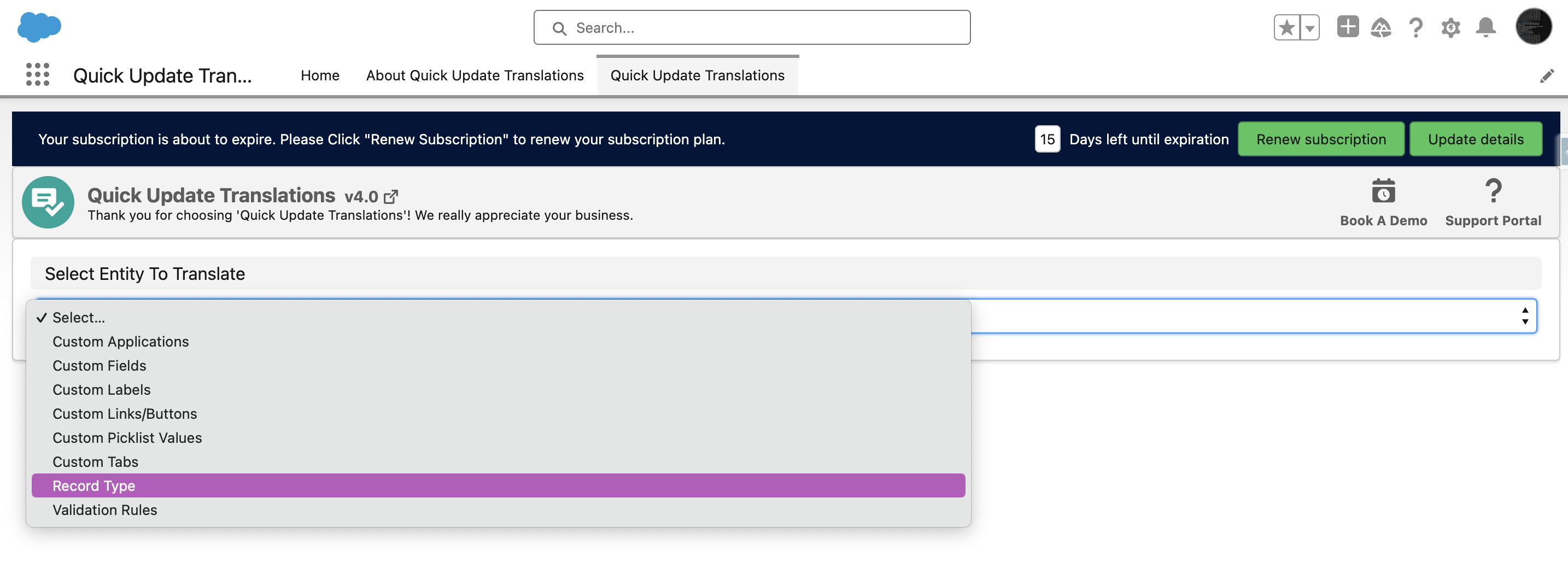Viewport: 1568px width, 562px height.
Task: Choose the highlighted Record Type option
Action: coord(498,486)
